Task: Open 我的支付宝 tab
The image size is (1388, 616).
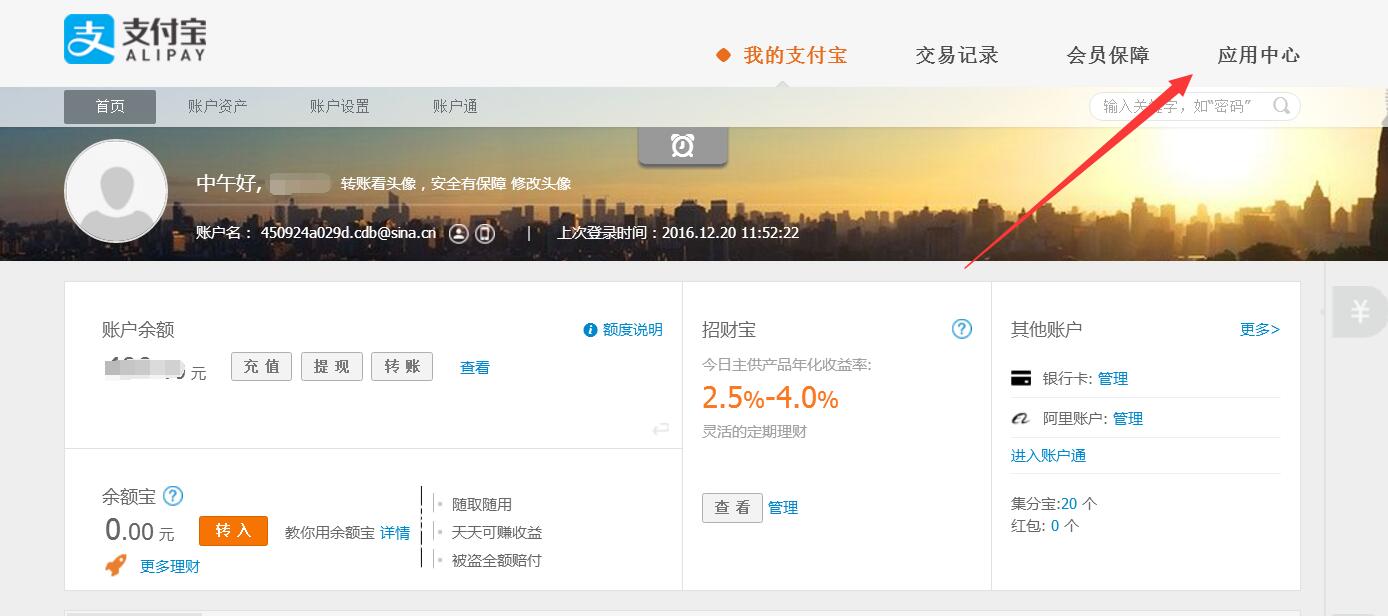Action: click(795, 55)
